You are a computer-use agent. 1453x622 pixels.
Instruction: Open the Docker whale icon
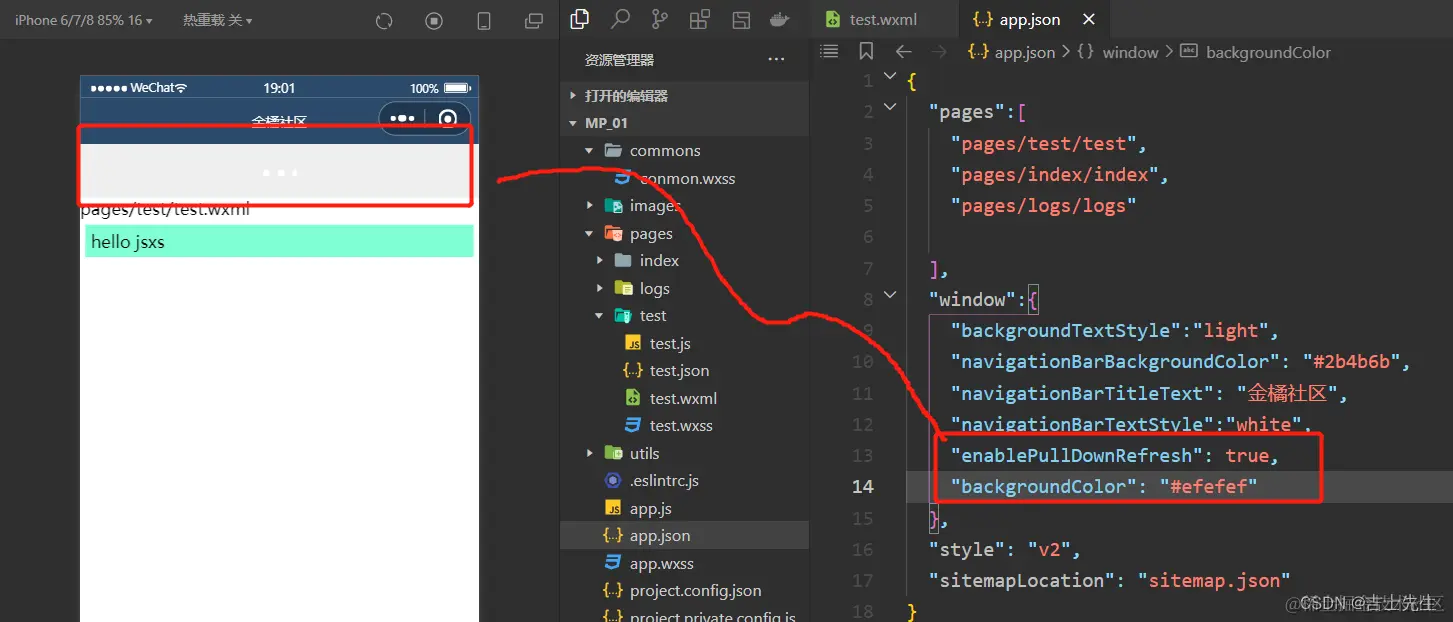tap(780, 19)
